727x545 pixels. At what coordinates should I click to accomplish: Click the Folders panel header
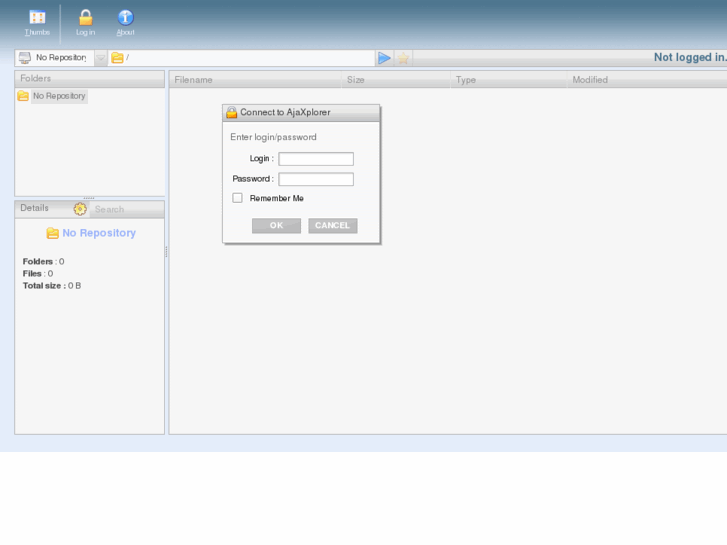89,78
